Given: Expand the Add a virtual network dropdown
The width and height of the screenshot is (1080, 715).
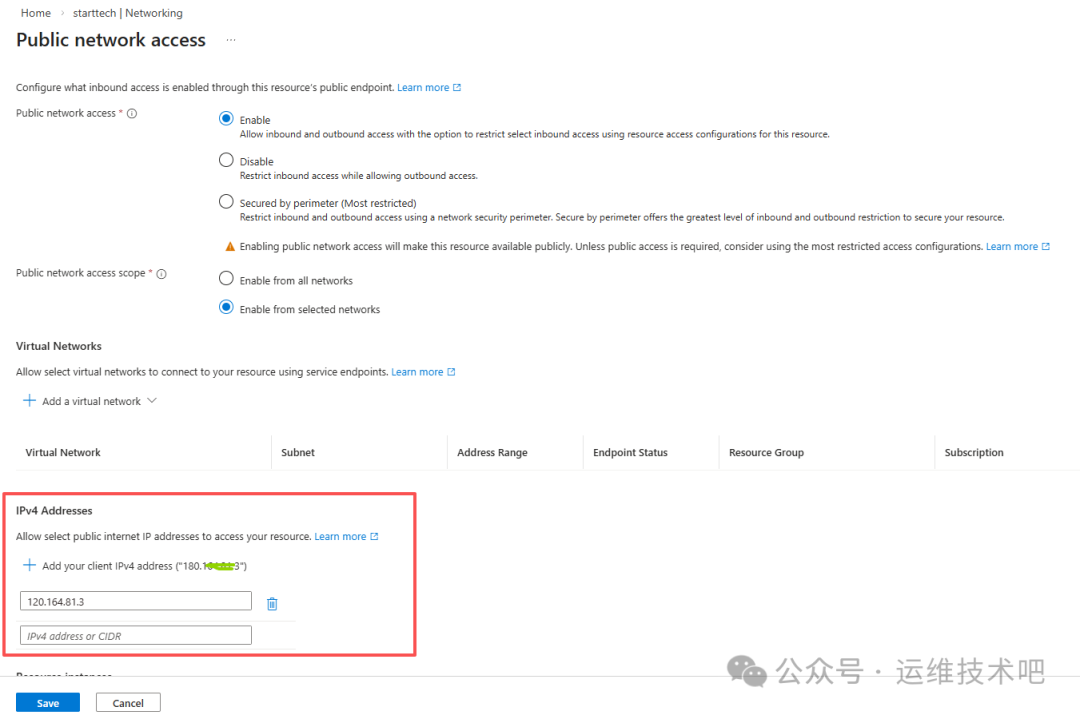Looking at the screenshot, I should tap(152, 401).
